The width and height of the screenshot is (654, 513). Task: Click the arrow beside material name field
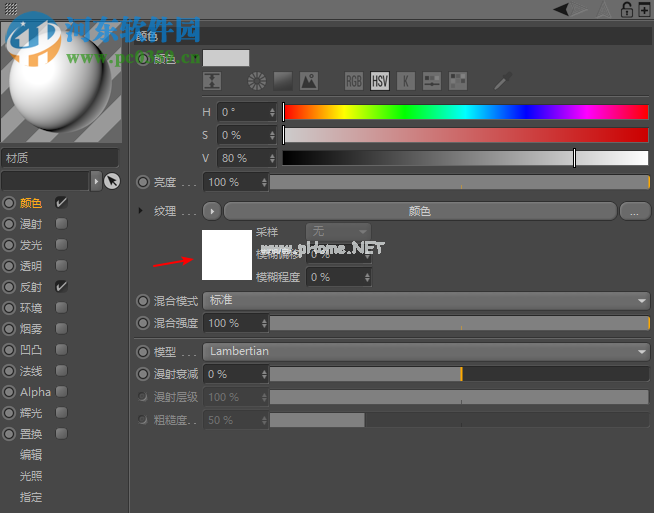pyautogui.click(x=96, y=181)
